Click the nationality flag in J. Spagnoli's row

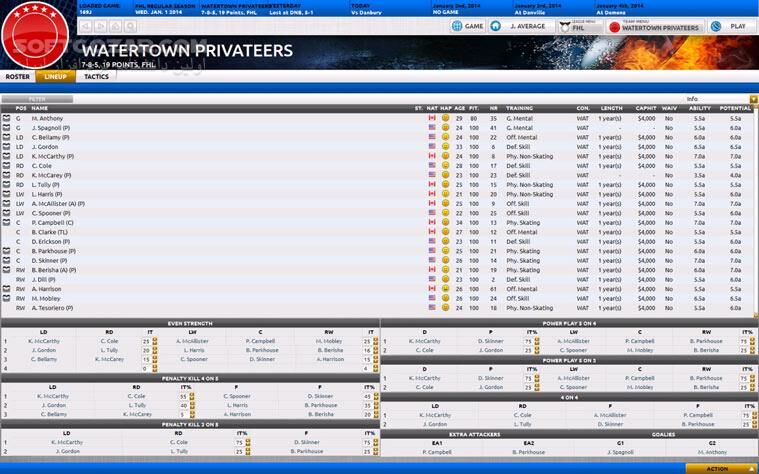point(432,127)
